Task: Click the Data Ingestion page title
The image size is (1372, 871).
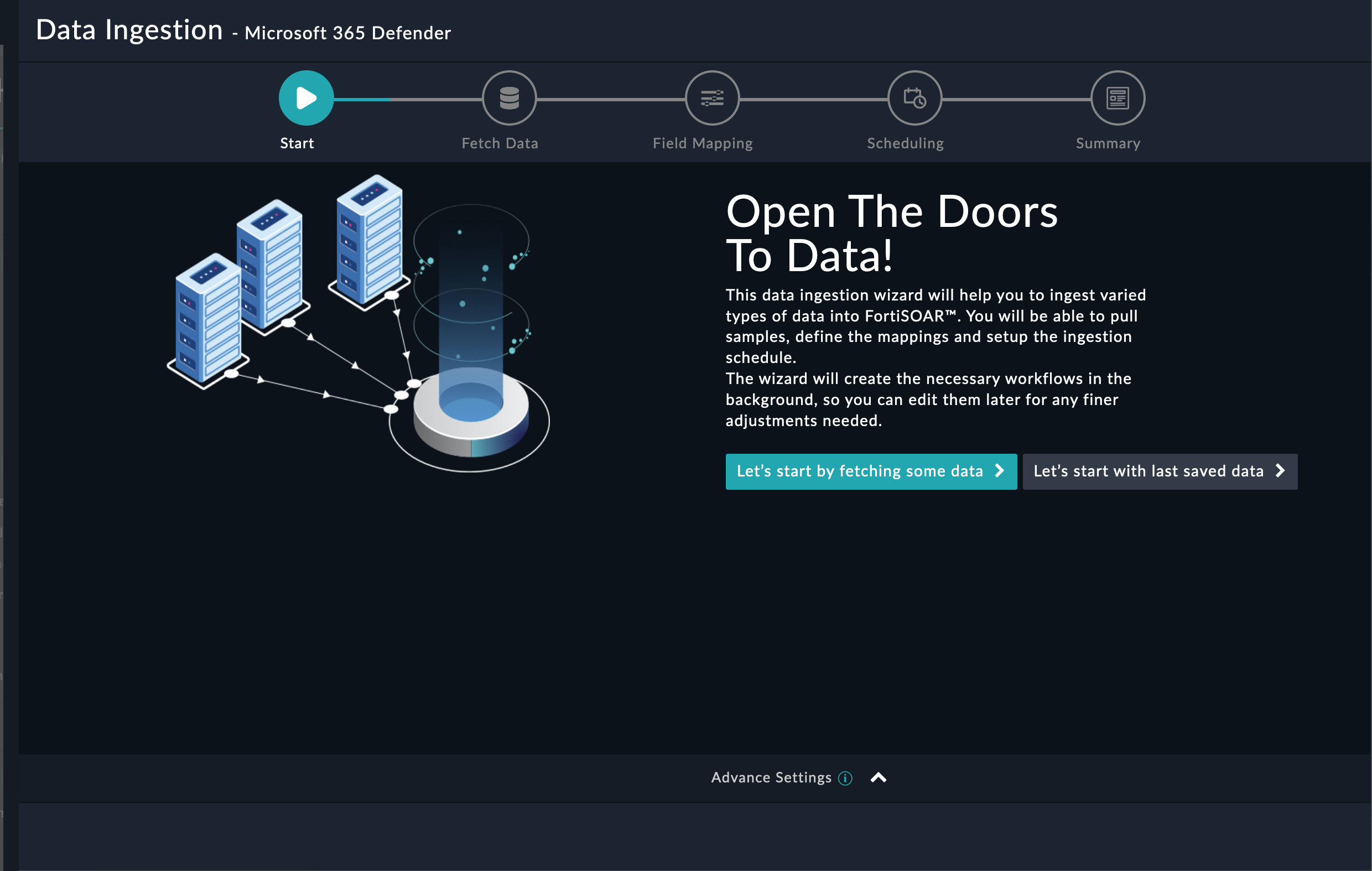Action: click(129, 30)
